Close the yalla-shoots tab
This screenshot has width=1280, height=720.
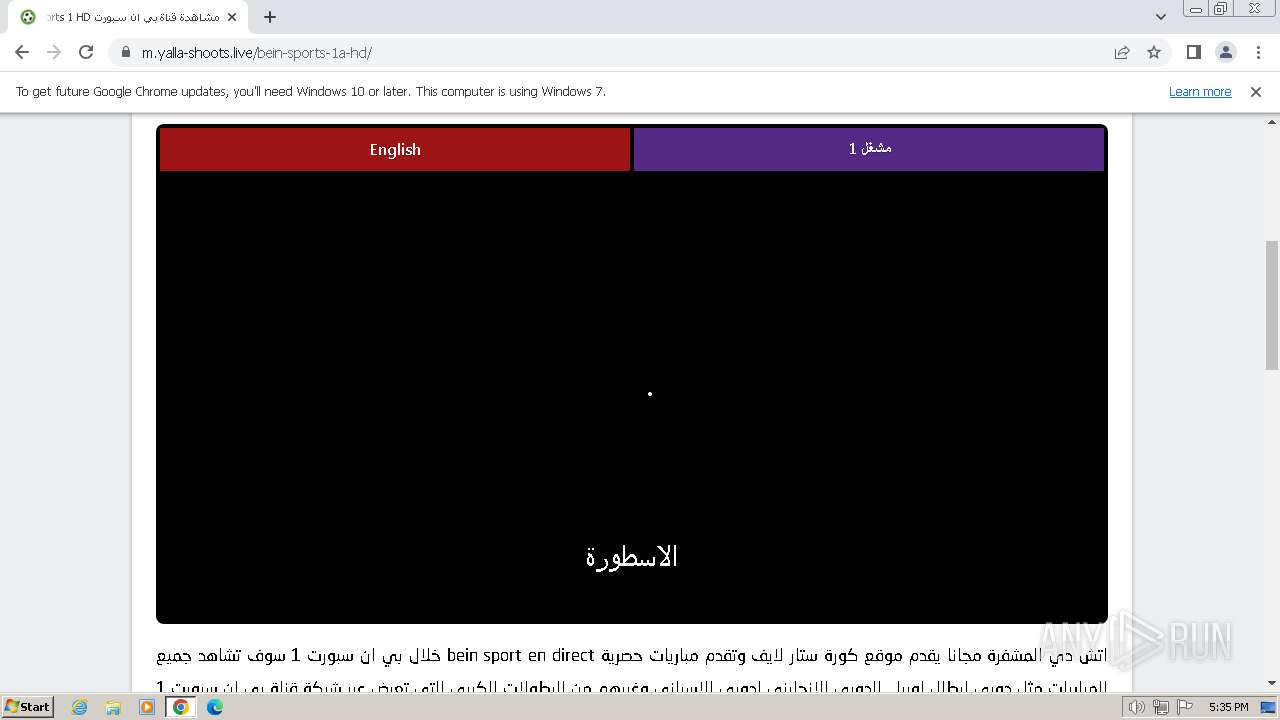234,17
